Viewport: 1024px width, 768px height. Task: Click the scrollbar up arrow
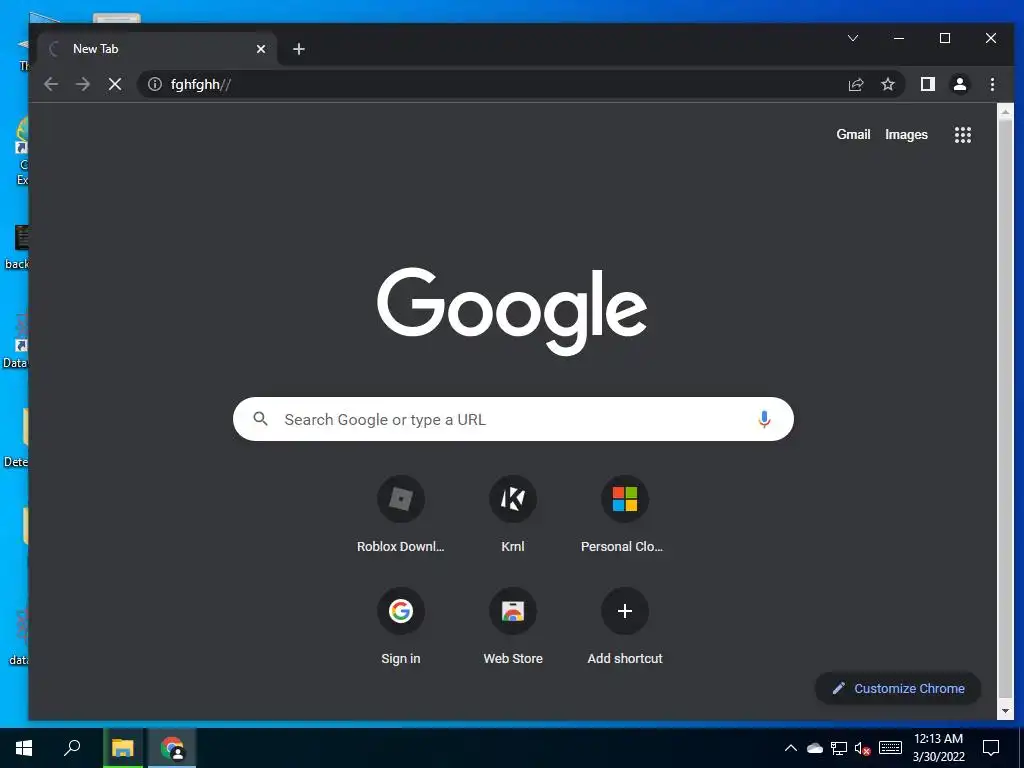1006,112
